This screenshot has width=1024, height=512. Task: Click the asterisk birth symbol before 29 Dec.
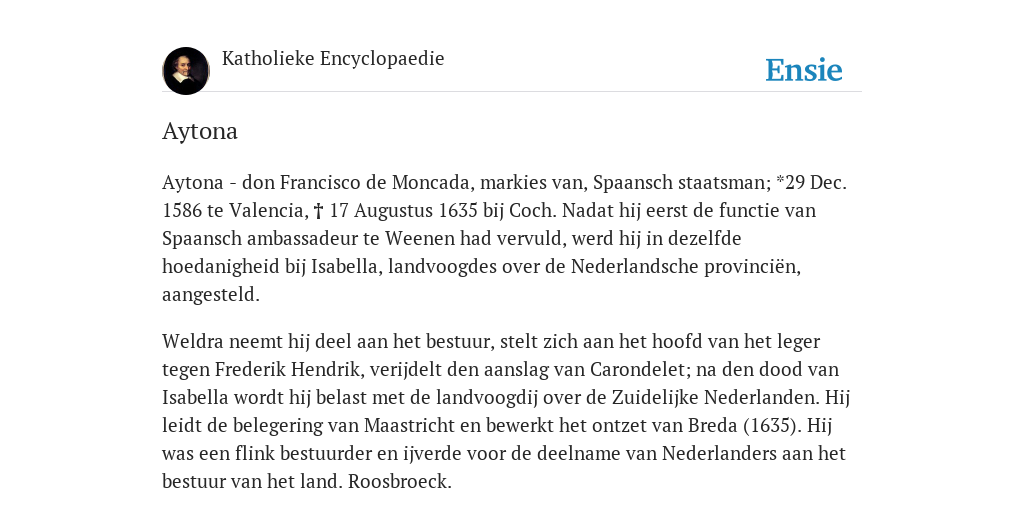pos(780,181)
